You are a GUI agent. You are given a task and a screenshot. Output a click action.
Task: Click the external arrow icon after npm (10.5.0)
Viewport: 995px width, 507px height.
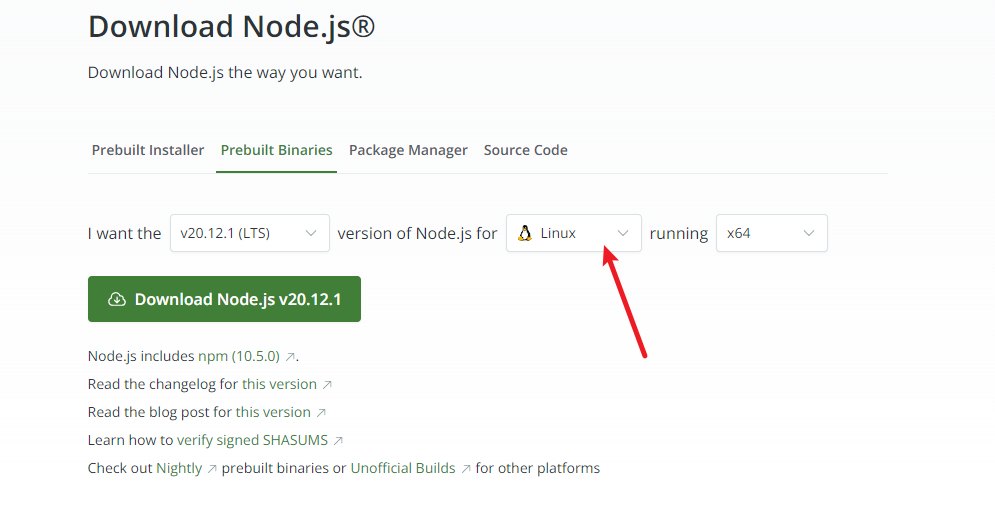pos(290,357)
